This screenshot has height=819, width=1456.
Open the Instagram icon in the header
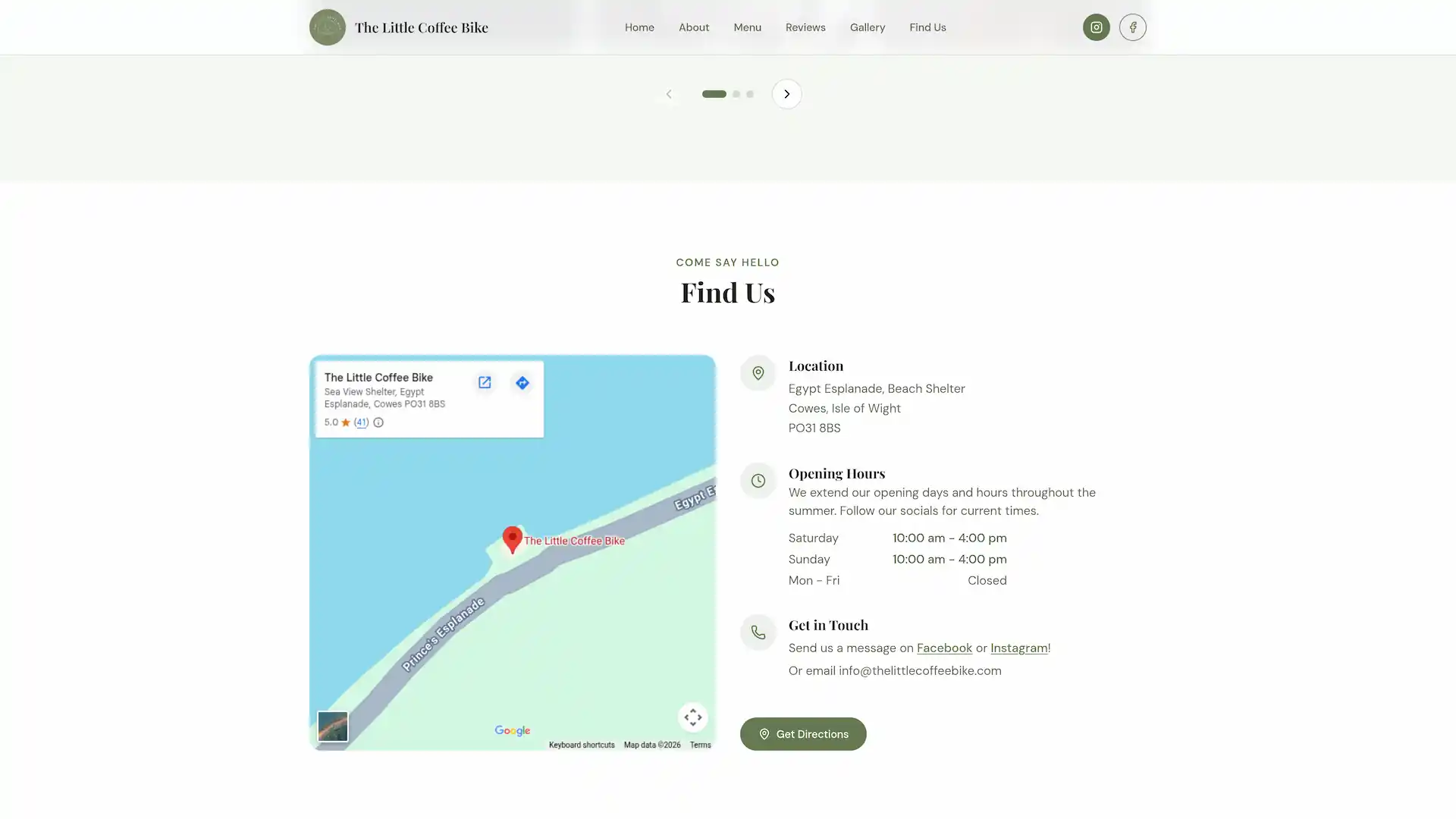tap(1096, 27)
